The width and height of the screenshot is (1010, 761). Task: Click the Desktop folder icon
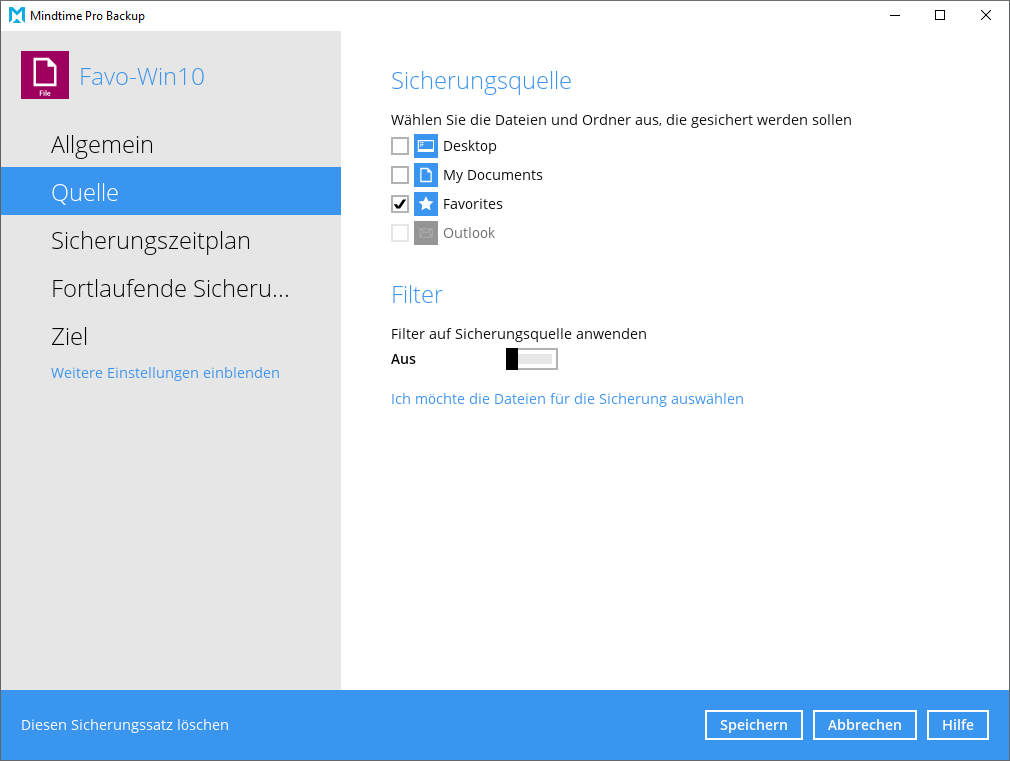point(426,146)
